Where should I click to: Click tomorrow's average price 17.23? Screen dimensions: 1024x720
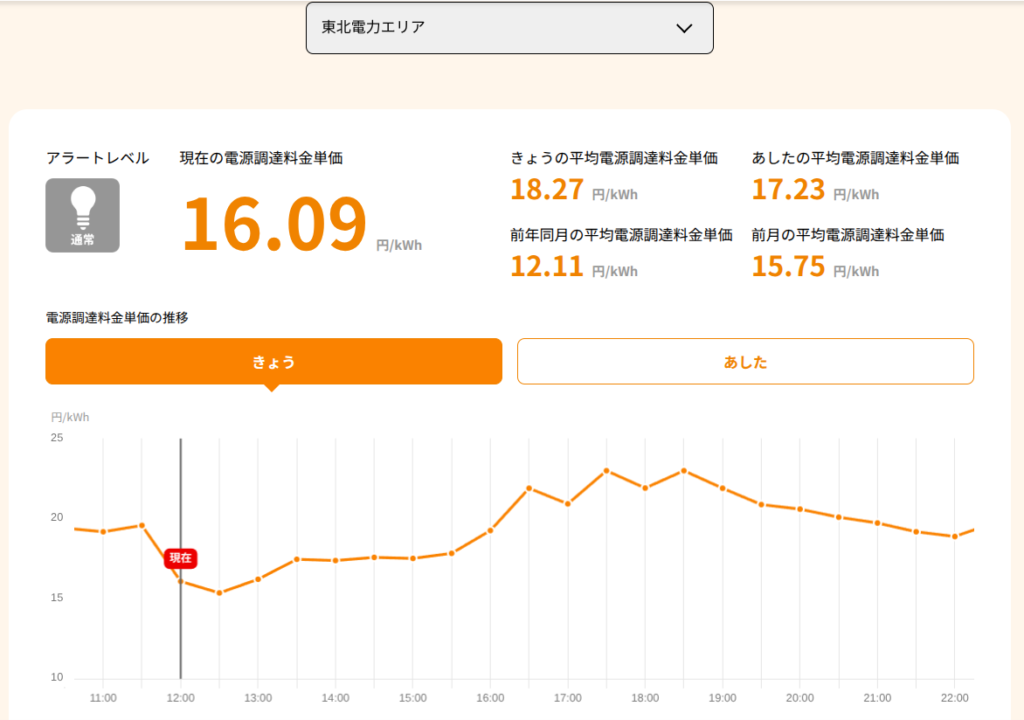click(788, 189)
